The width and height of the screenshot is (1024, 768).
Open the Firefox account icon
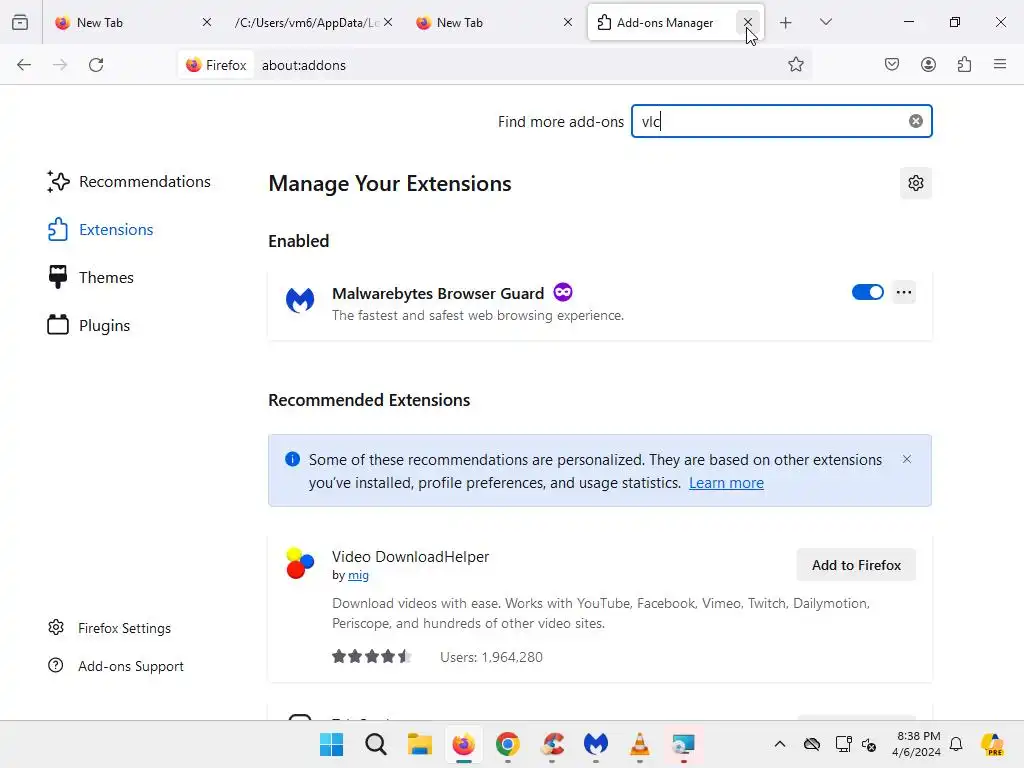(928, 65)
